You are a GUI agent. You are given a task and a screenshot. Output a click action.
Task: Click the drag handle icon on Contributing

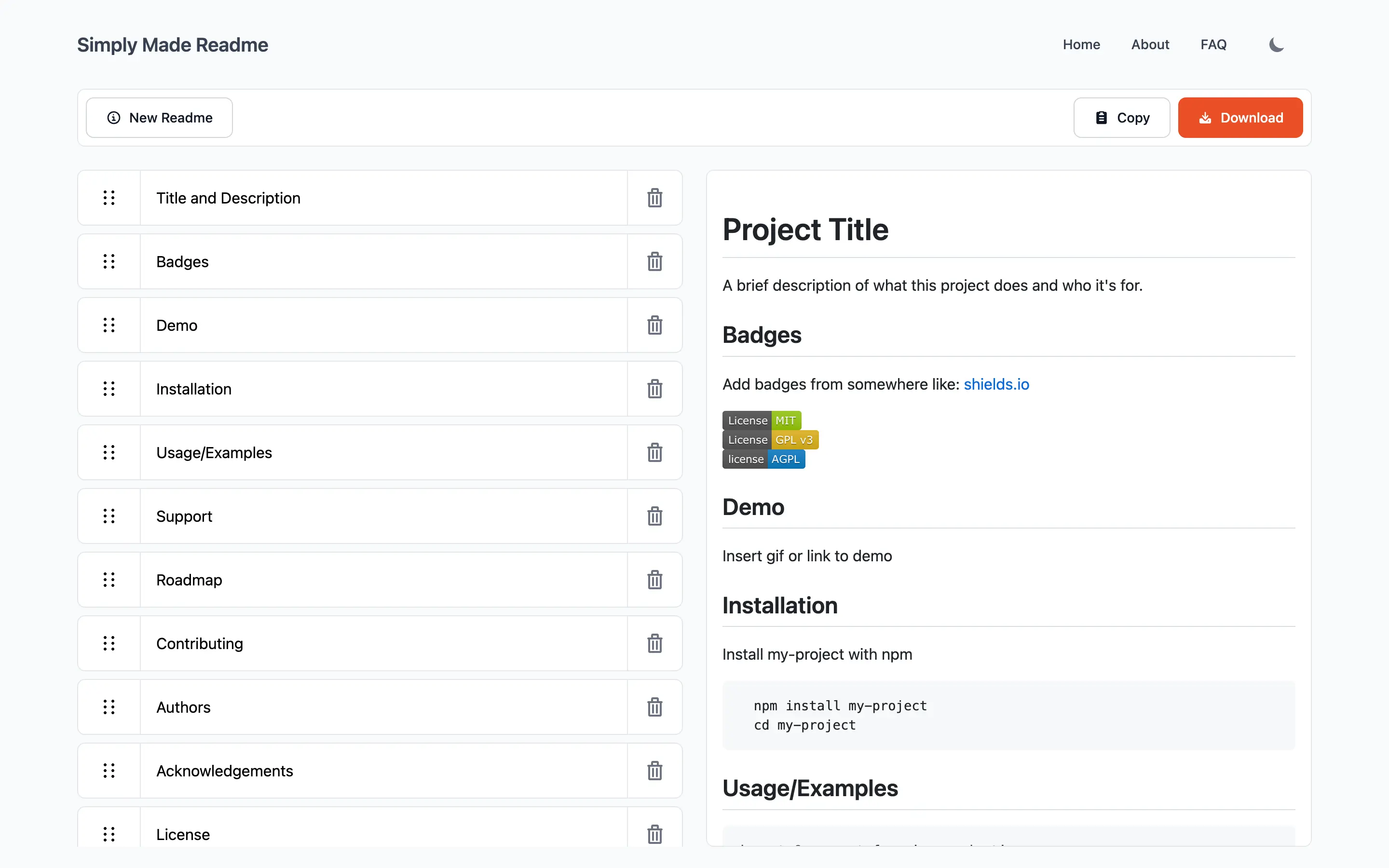coord(109,643)
